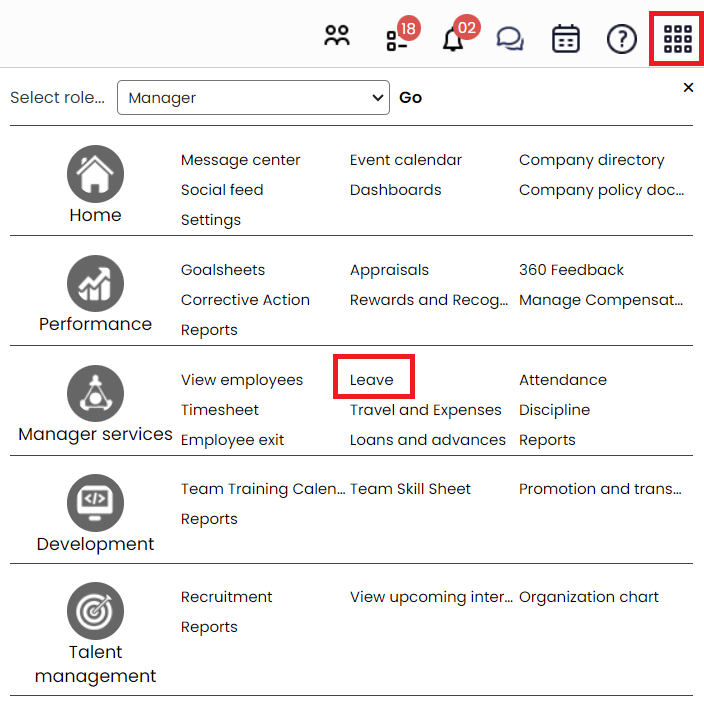The image size is (704, 710).
Task: Click the people/team icon in top bar
Action: 337,38
